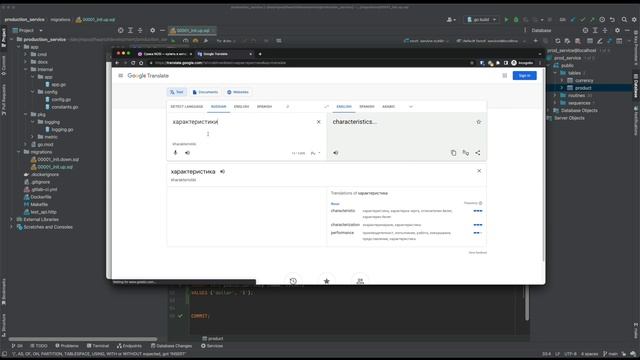Reload page in the browser toolbar

pos(133,63)
